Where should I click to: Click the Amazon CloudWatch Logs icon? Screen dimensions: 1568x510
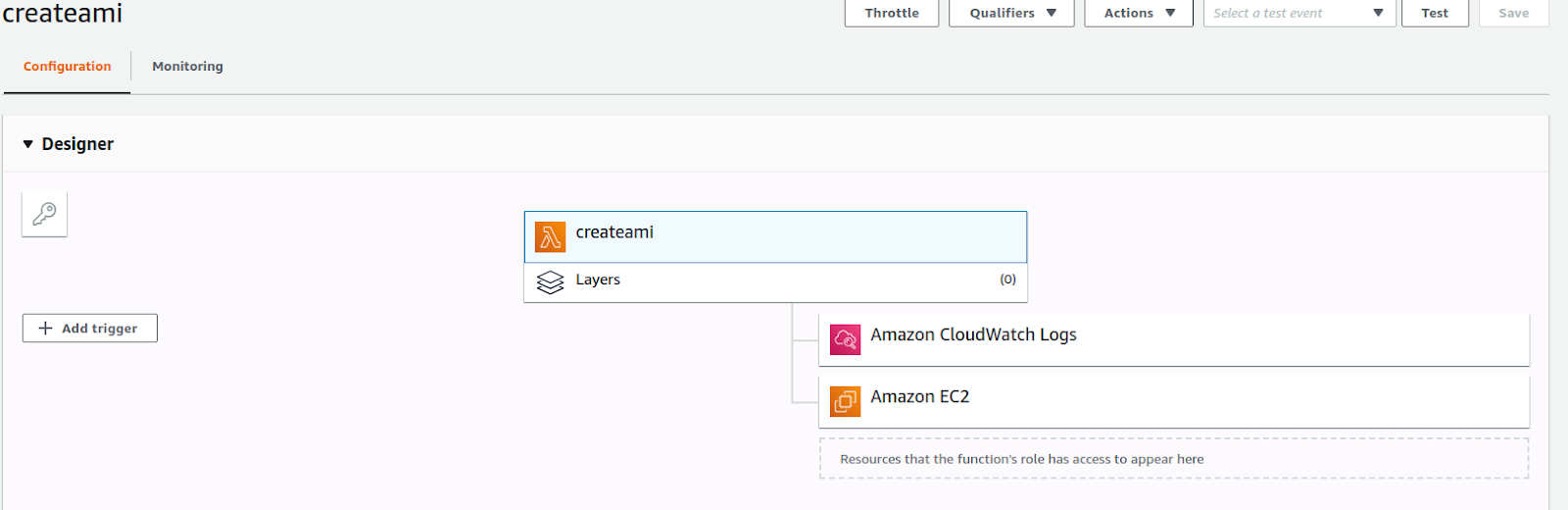[845, 339]
